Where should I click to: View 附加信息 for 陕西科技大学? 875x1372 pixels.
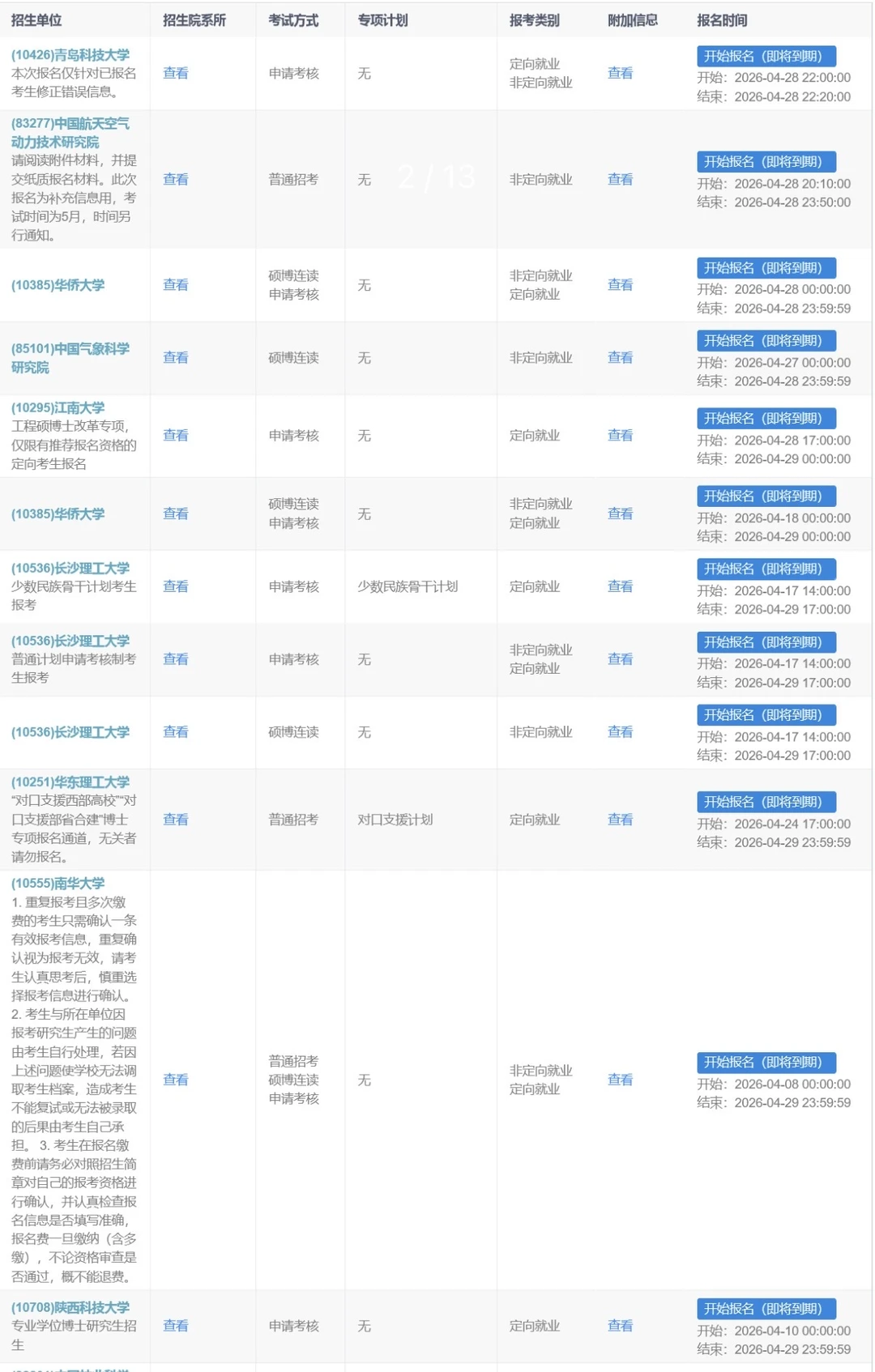coord(621,1326)
